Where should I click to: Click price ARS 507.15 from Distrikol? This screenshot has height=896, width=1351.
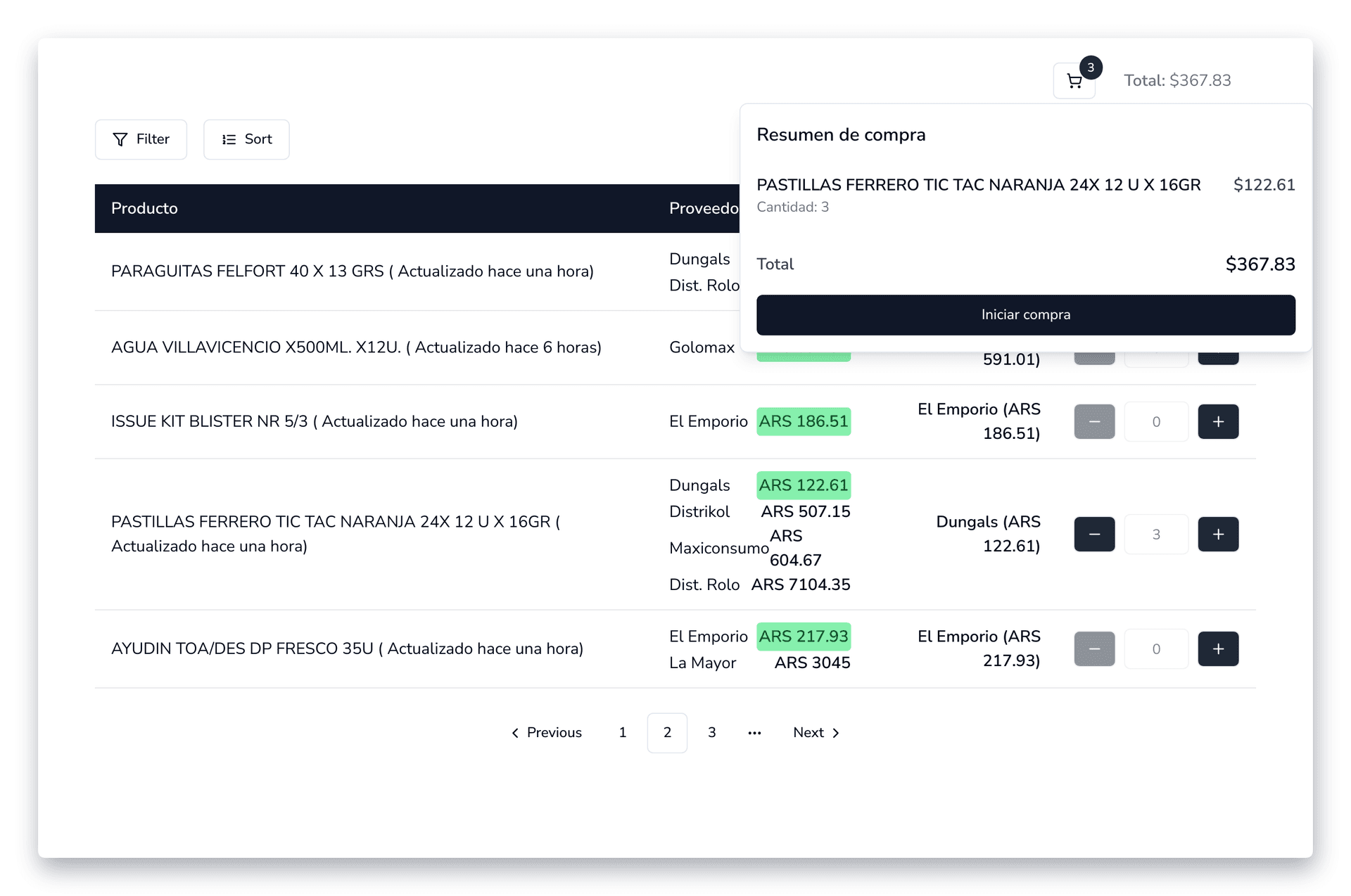coord(806,512)
